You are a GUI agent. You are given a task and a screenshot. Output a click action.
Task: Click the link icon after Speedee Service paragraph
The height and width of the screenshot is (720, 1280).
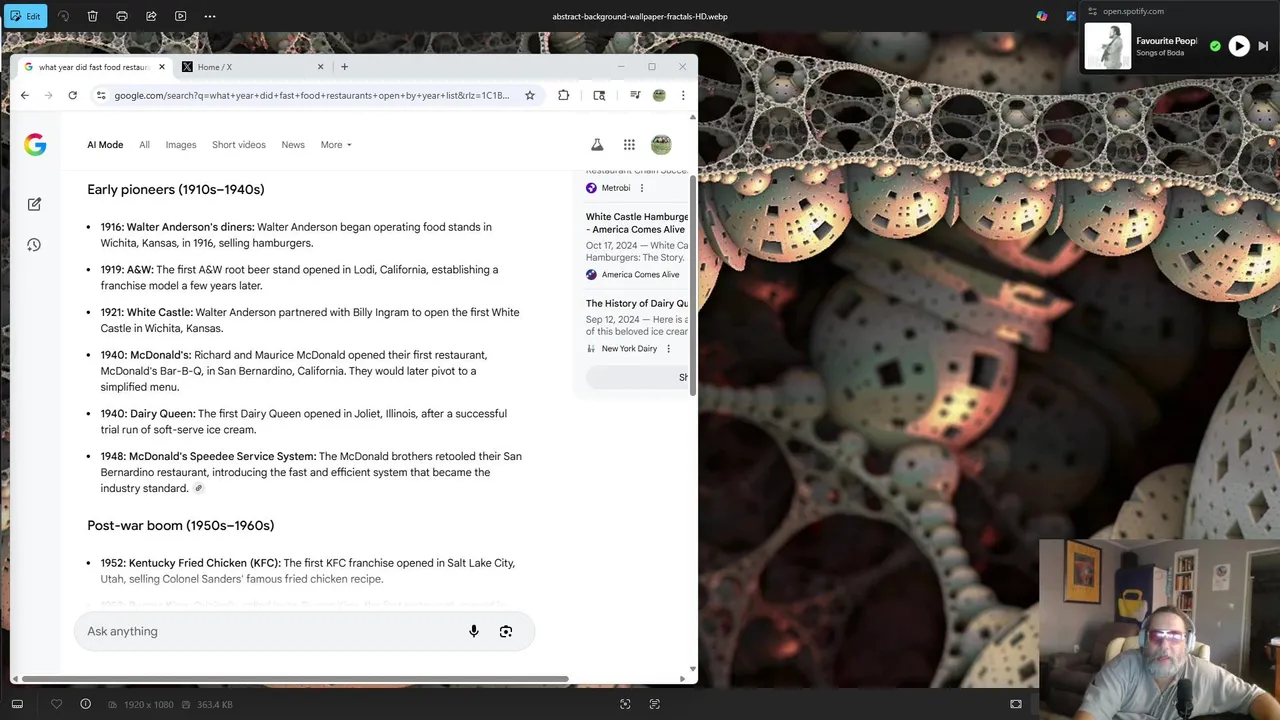(x=199, y=488)
